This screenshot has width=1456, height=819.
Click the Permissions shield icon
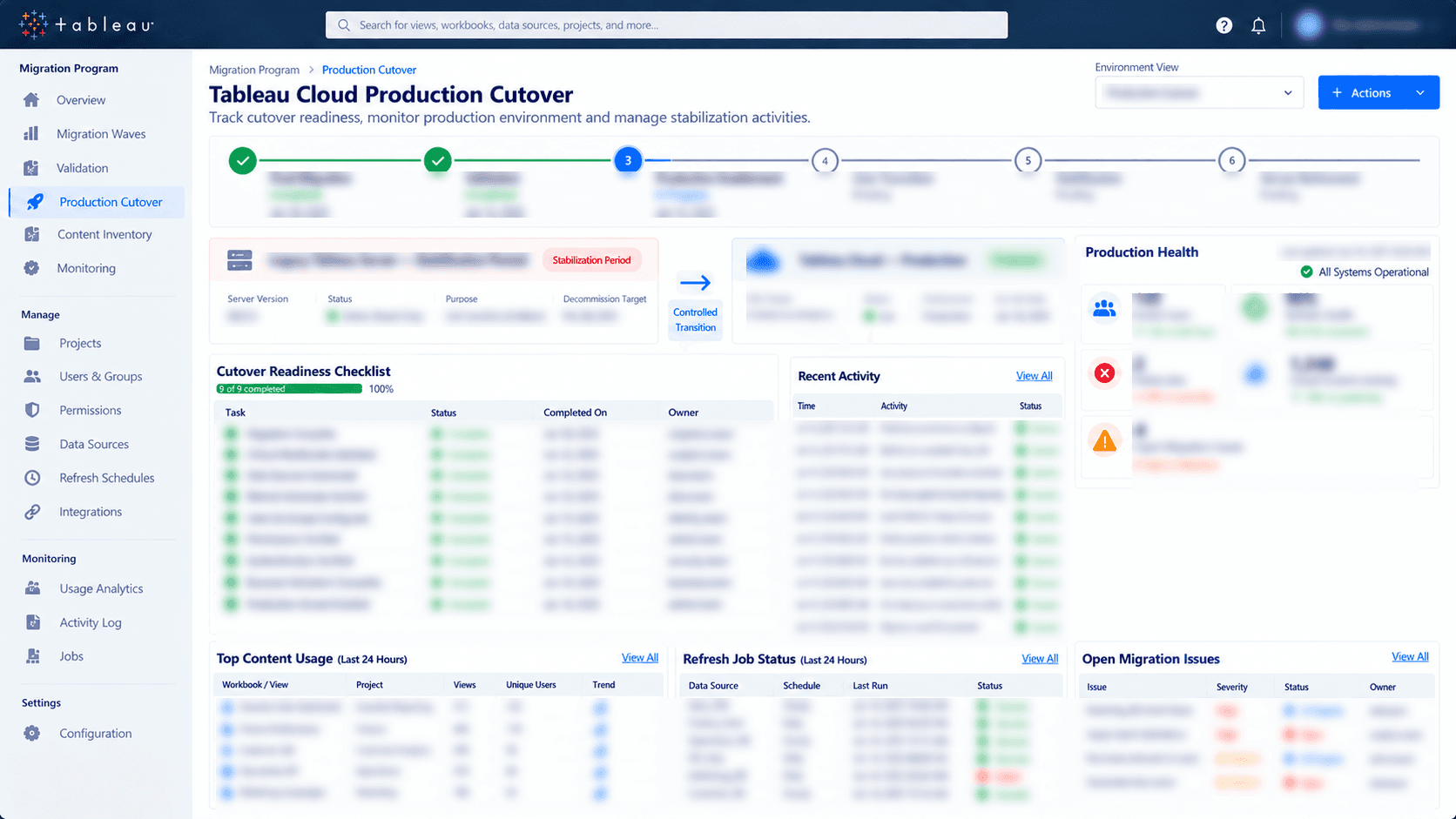32,410
